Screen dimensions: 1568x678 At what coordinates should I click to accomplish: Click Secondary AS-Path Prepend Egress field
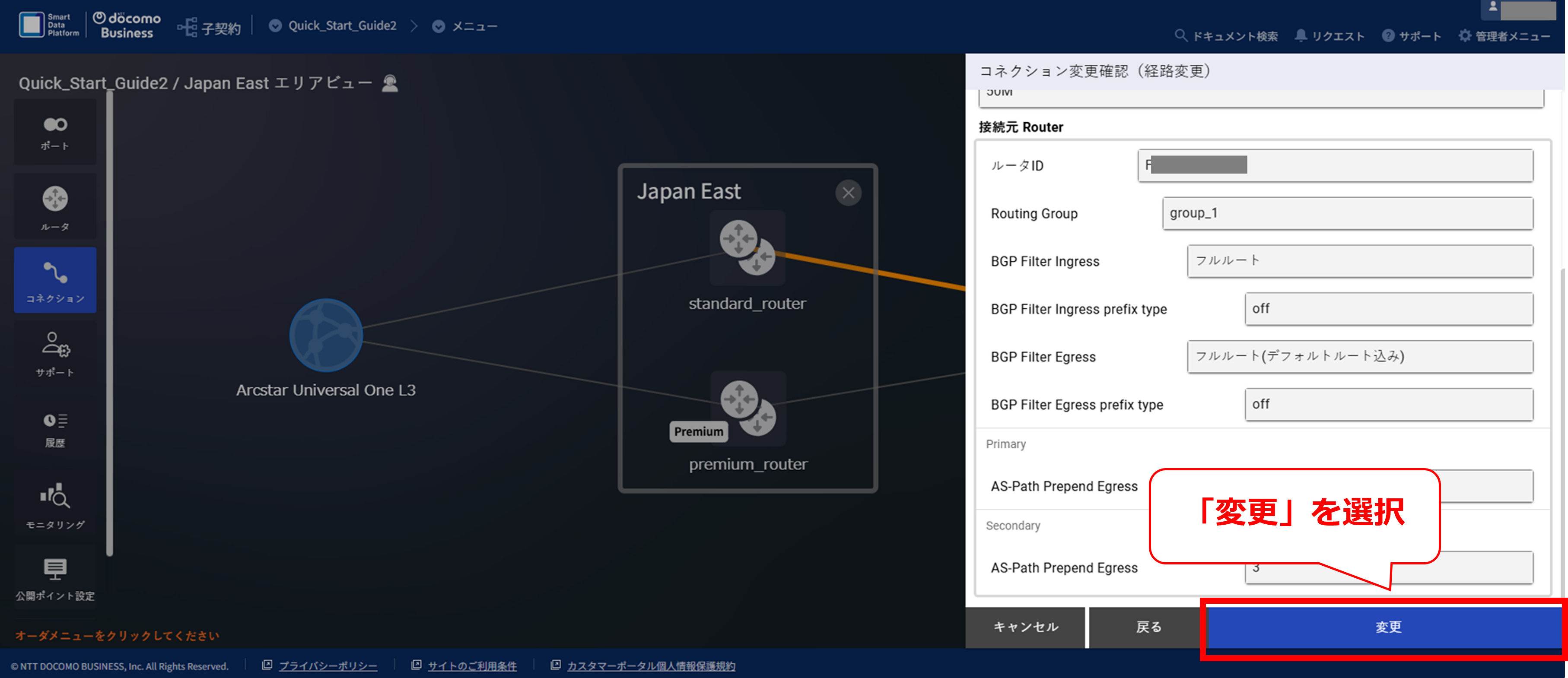(1388, 568)
